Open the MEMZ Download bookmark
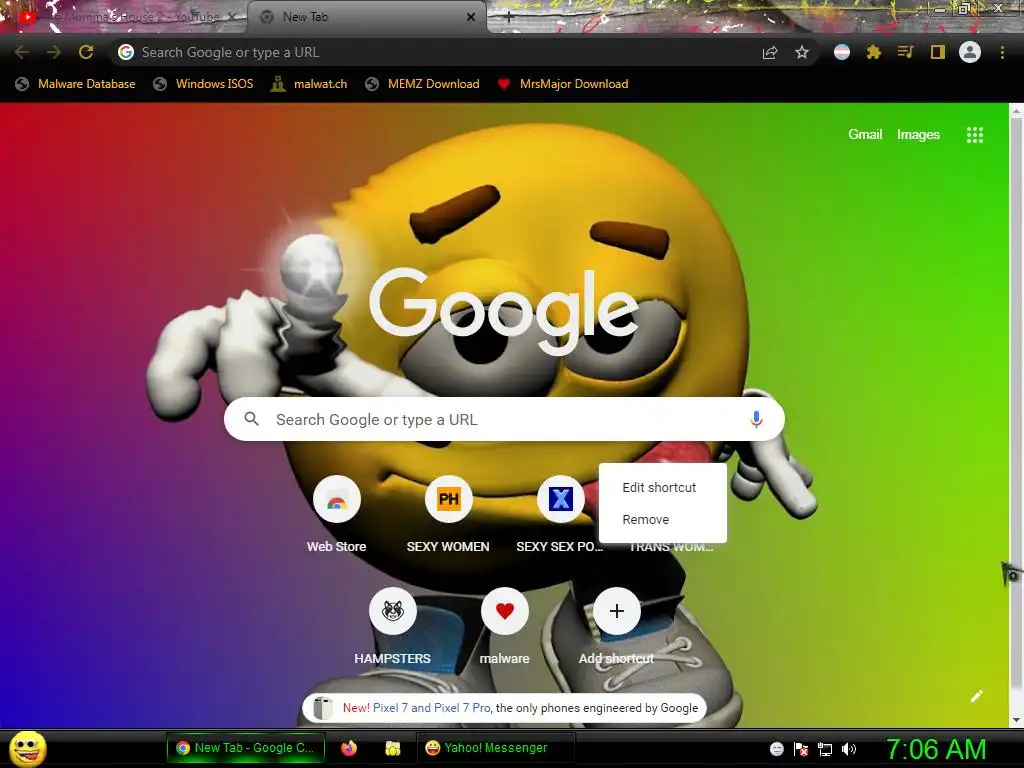 423,84
